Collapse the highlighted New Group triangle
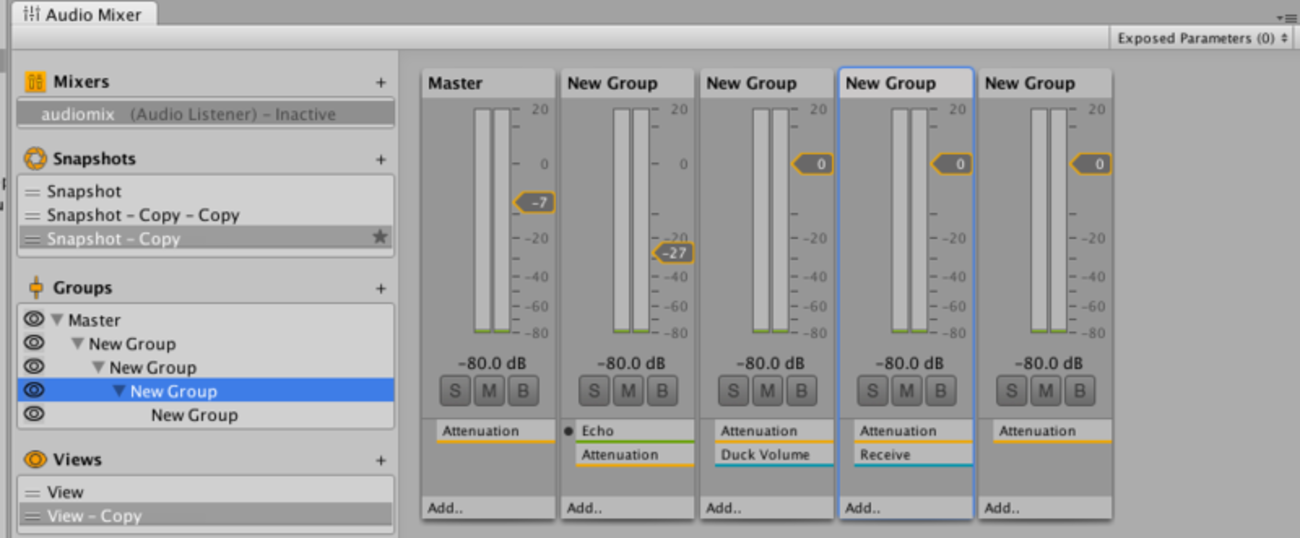 [x=119, y=391]
